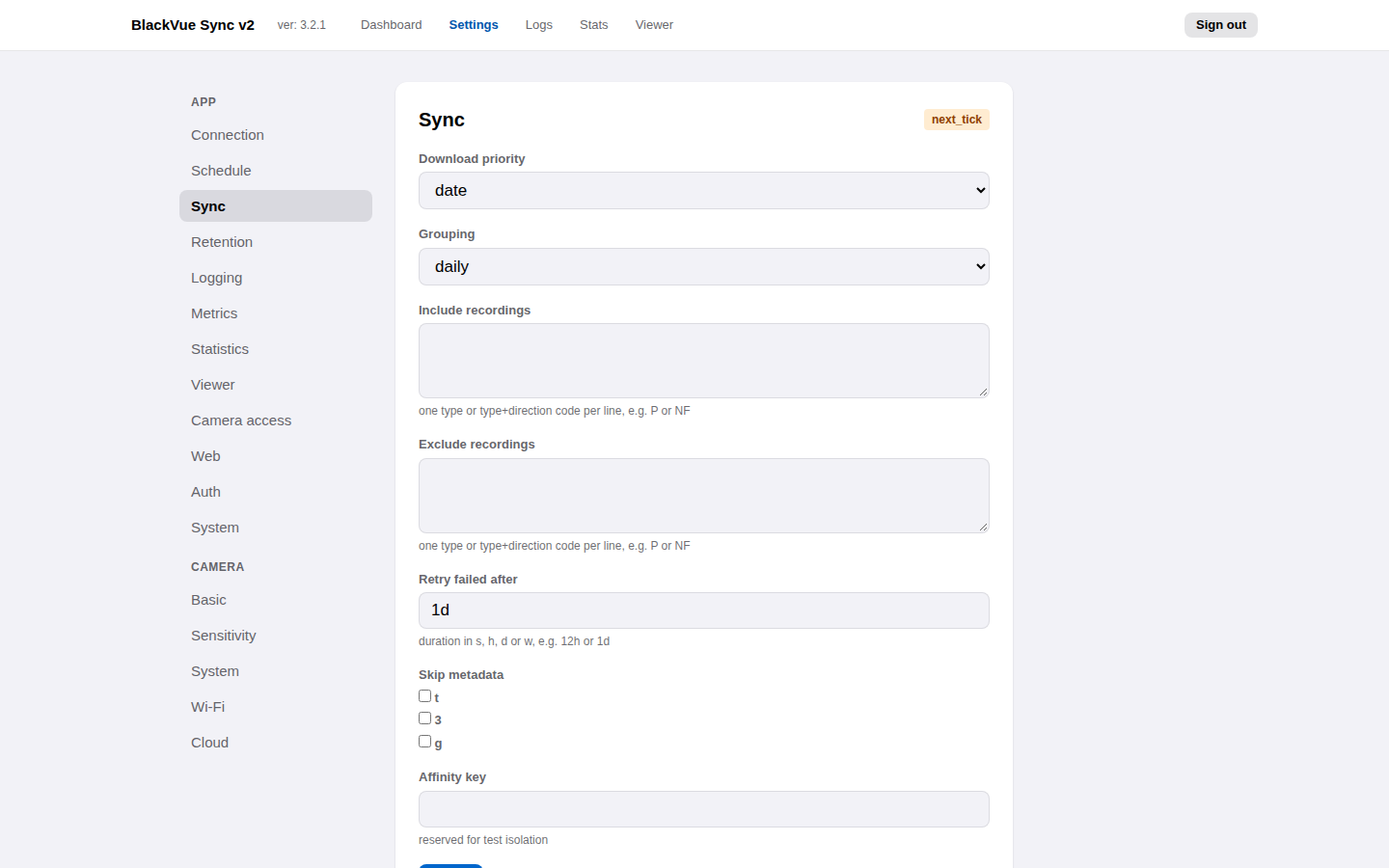This screenshot has width=1389, height=868.
Task: Open Camera access settings
Action: coord(276,420)
